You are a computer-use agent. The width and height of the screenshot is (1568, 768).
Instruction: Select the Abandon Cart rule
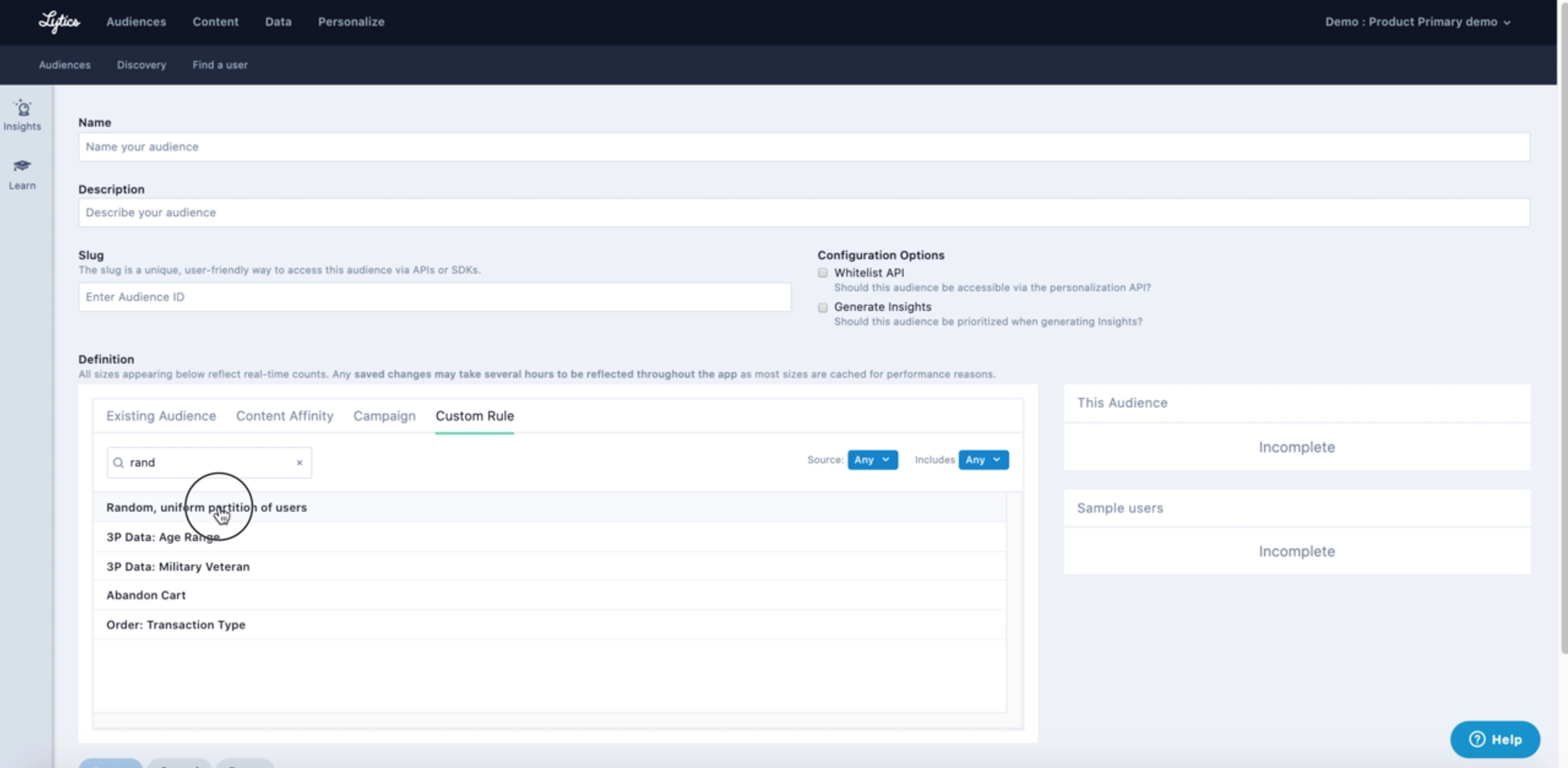click(x=146, y=595)
